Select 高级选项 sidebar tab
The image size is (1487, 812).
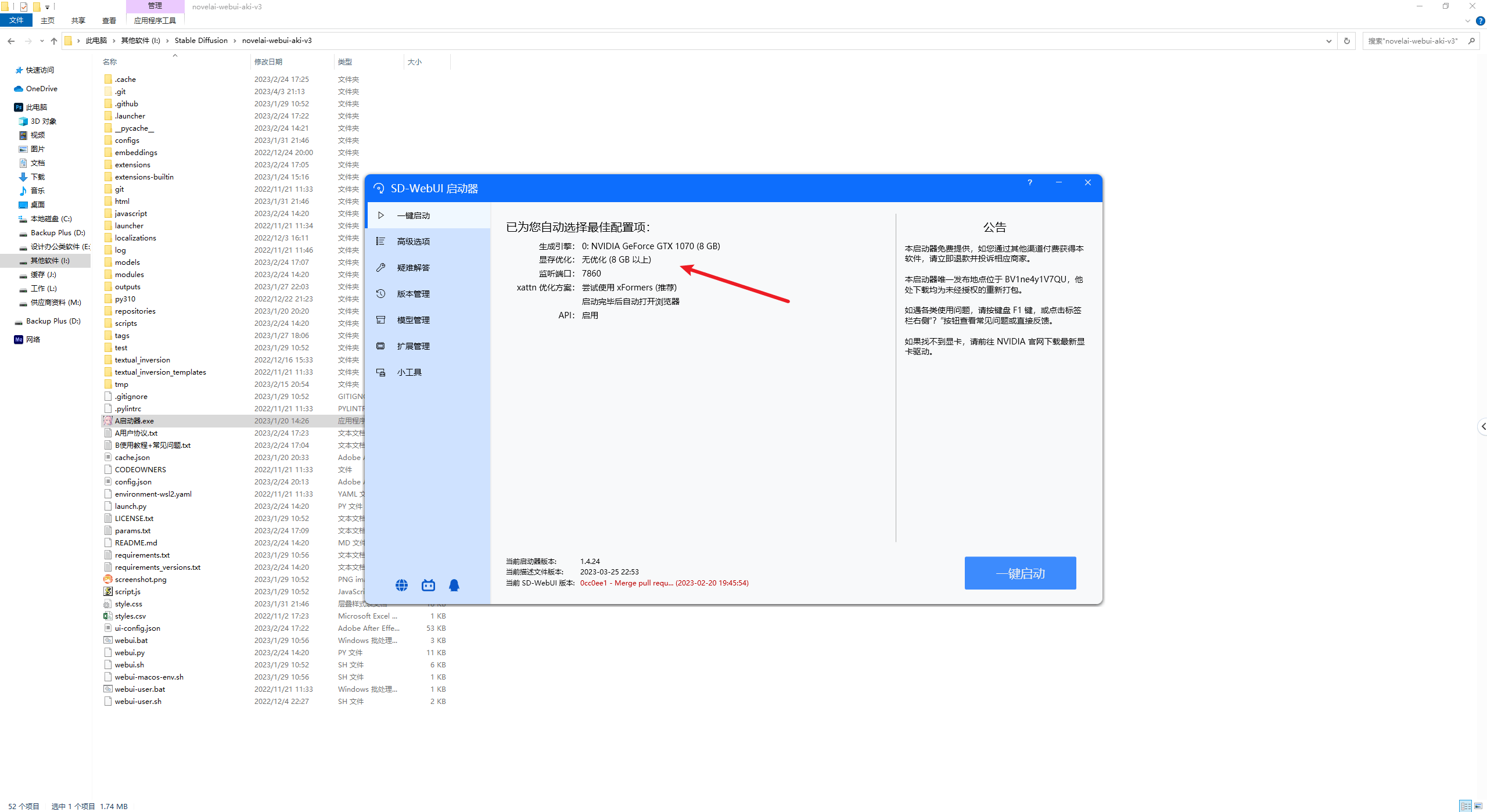413,241
